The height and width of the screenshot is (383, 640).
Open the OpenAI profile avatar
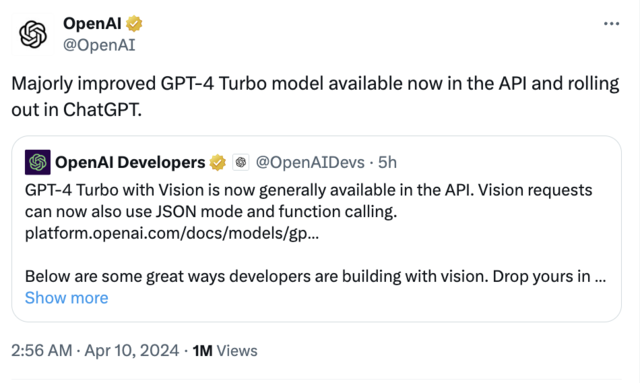[x=33, y=34]
